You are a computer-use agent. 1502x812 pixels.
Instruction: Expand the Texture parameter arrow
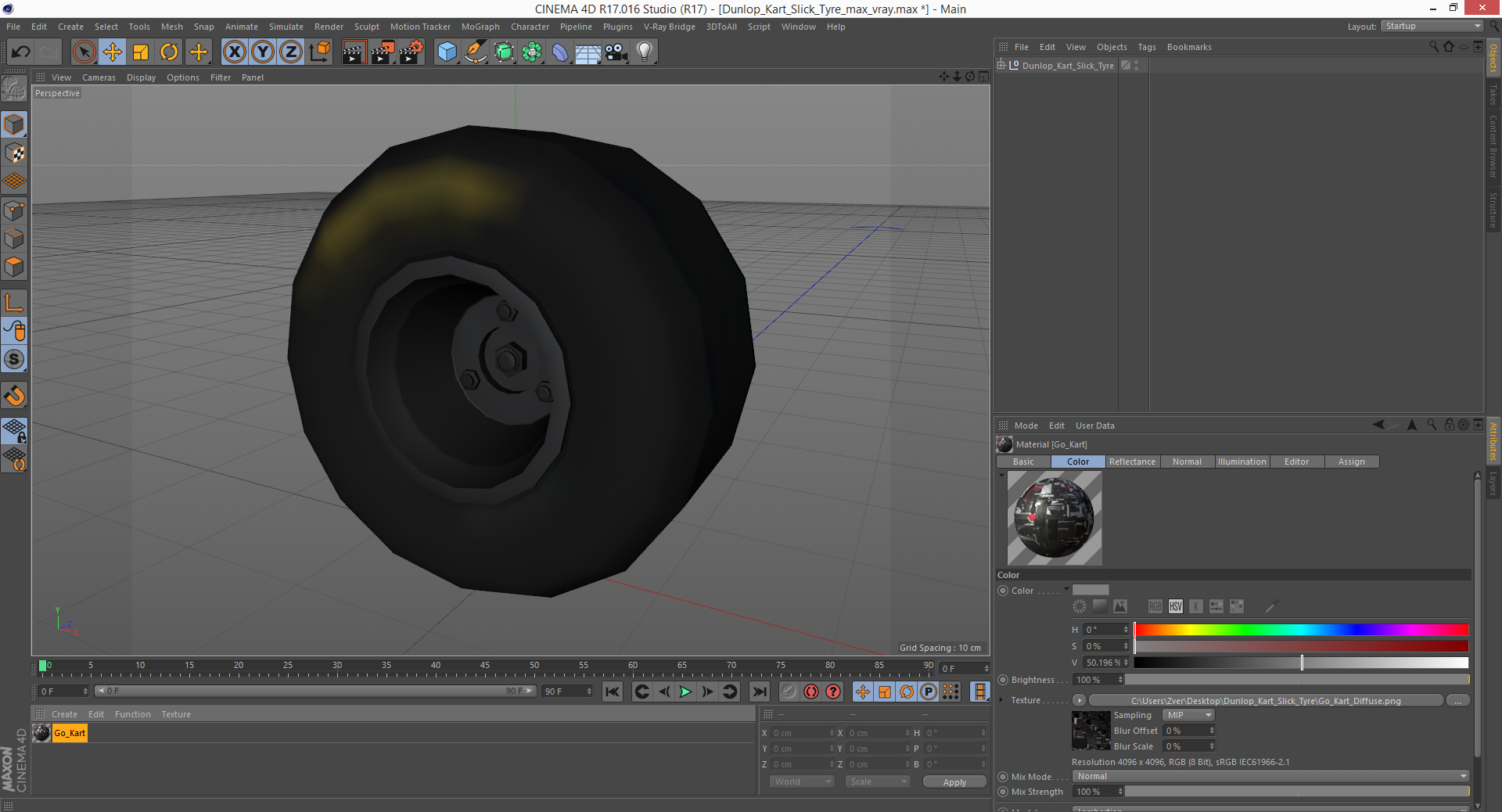(x=1001, y=700)
